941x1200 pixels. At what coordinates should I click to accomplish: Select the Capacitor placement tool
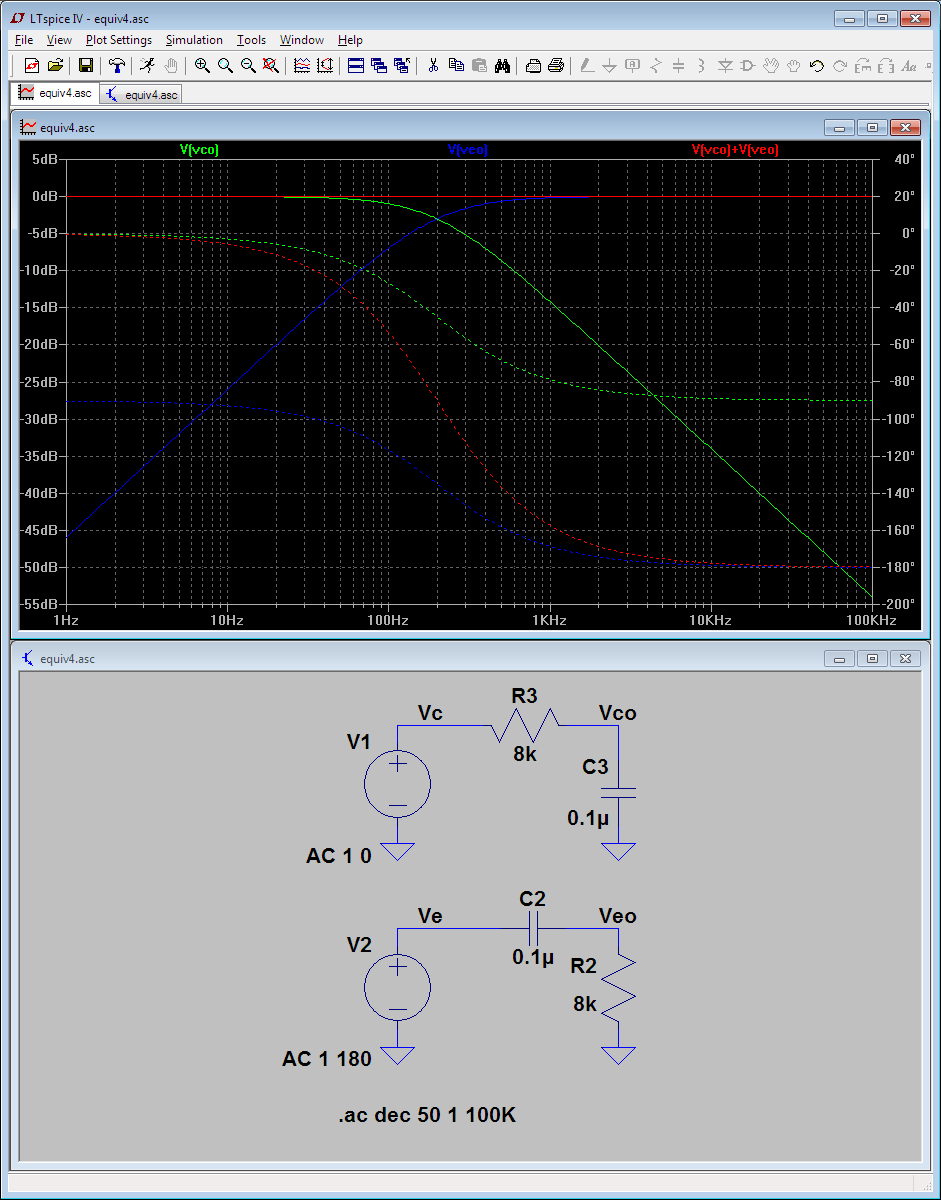point(678,65)
